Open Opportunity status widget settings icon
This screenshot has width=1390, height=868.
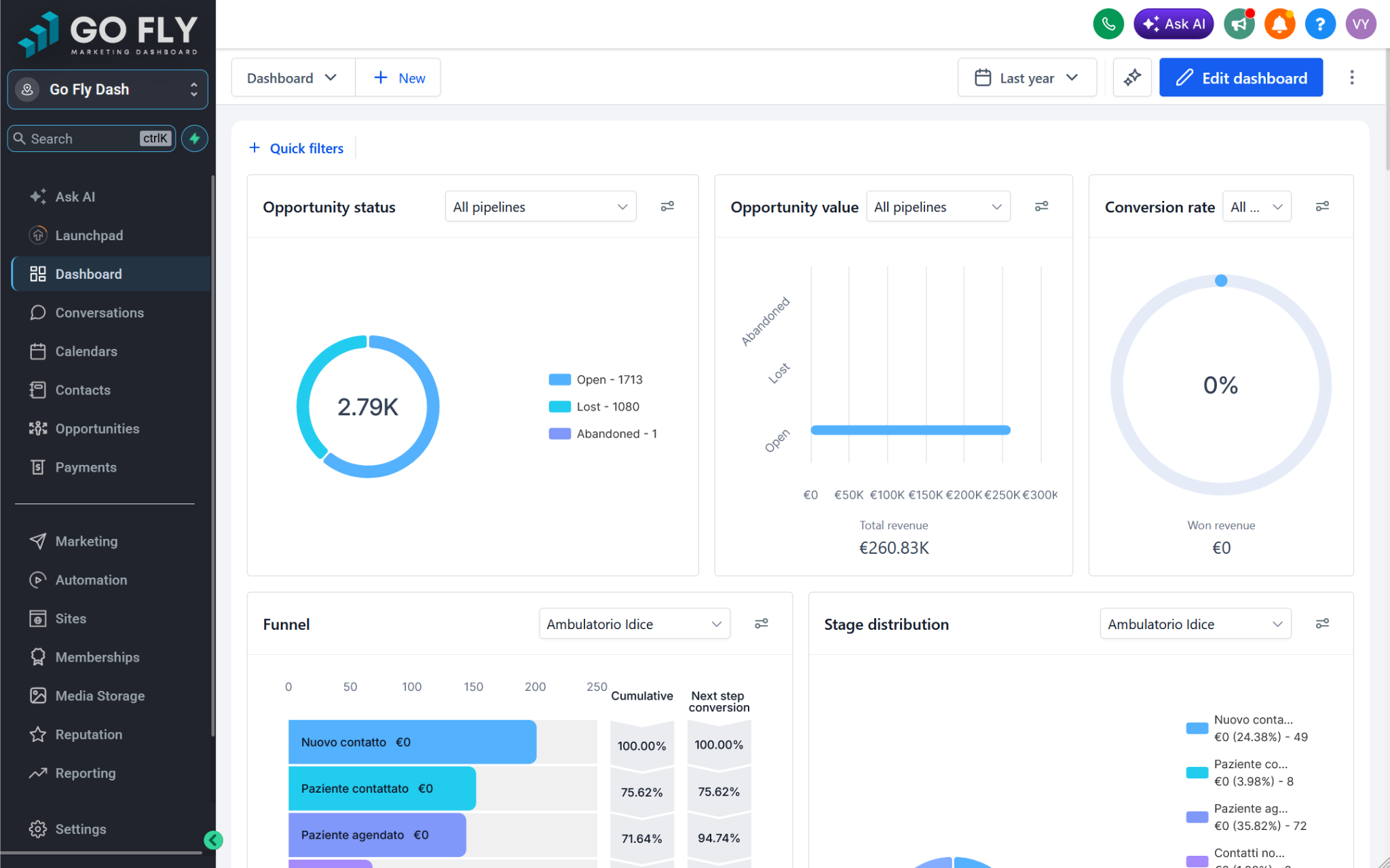tap(667, 206)
